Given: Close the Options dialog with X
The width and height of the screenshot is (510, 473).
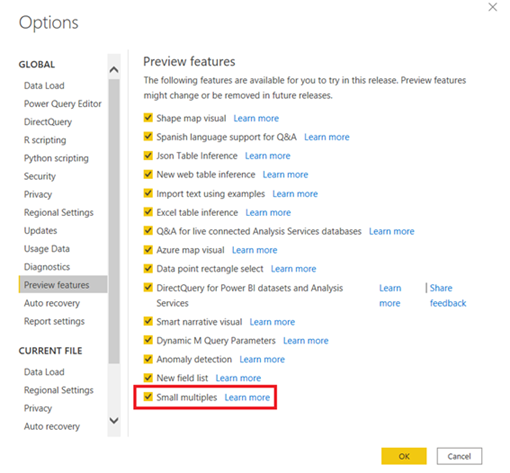Looking at the screenshot, I should coord(493,7).
